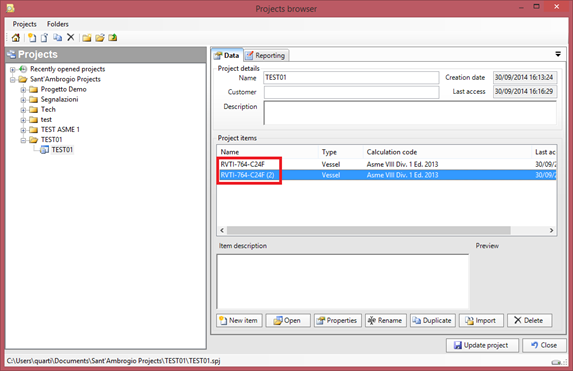Click the Last access date field
Image resolution: width=573 pixels, height=371 pixels.
coord(525,91)
